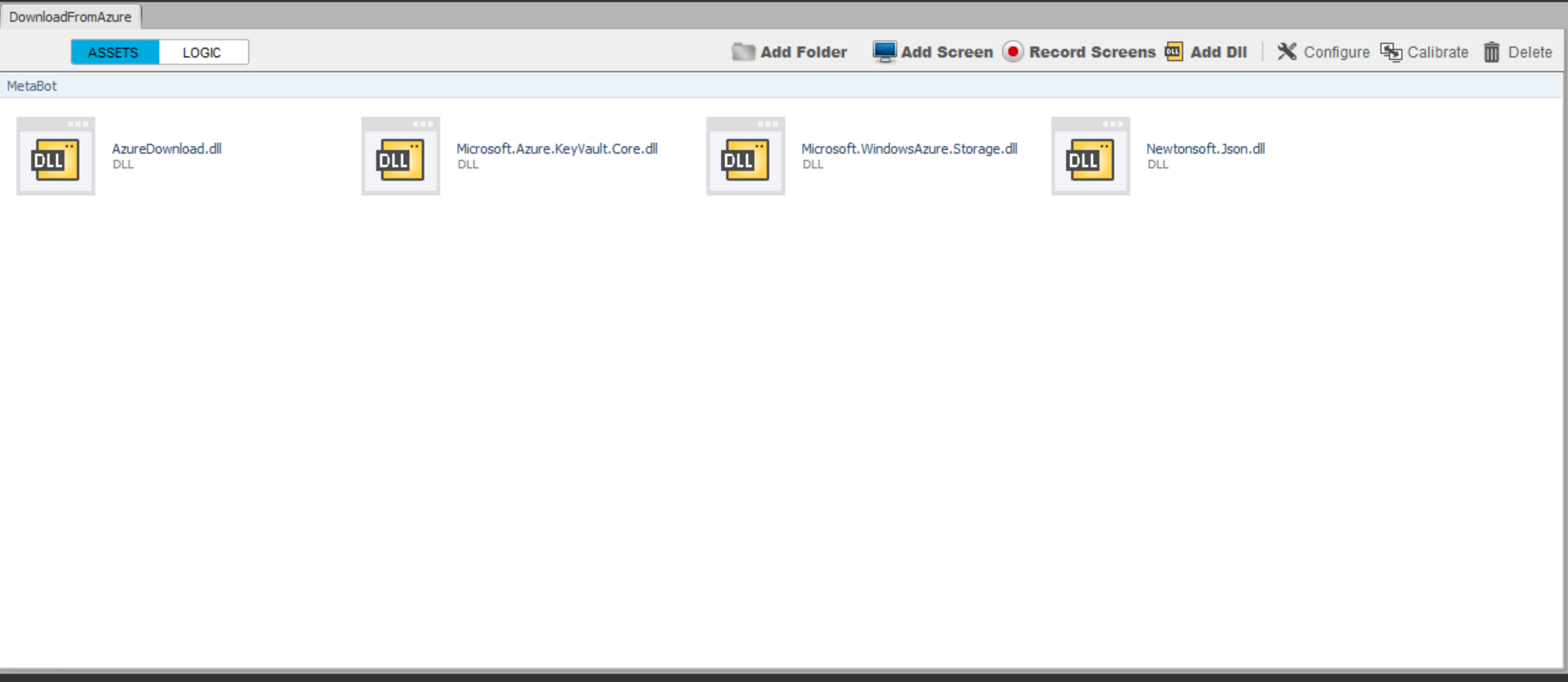Open the DownloadFromAzure tab
Image resolution: width=1568 pixels, height=682 pixels.
tap(71, 16)
